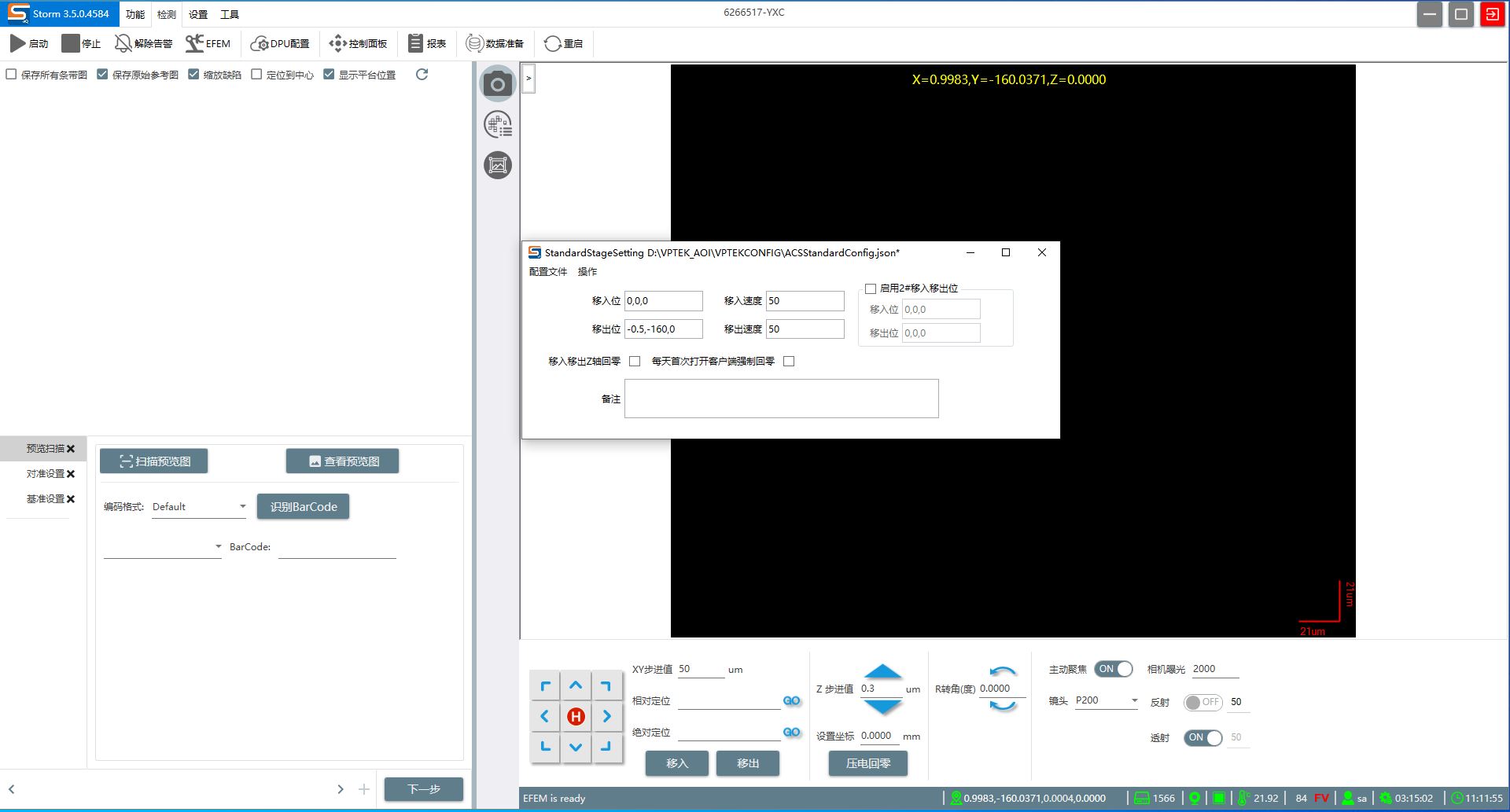1510x812 pixels.
Task: Open 配置文件 menu in stage dialog
Action: coord(547,272)
